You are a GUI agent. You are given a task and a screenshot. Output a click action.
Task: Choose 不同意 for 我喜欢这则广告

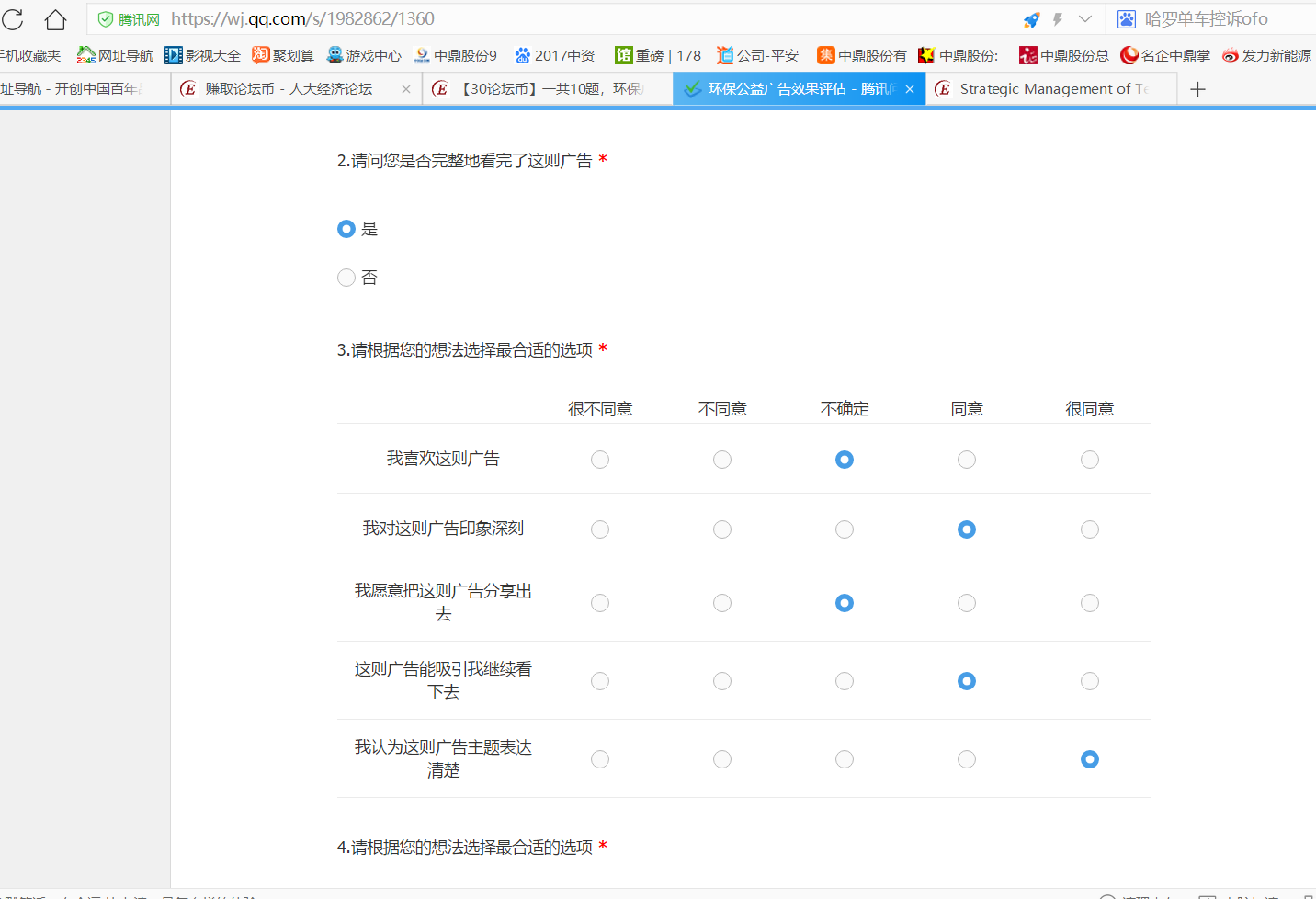(722, 460)
